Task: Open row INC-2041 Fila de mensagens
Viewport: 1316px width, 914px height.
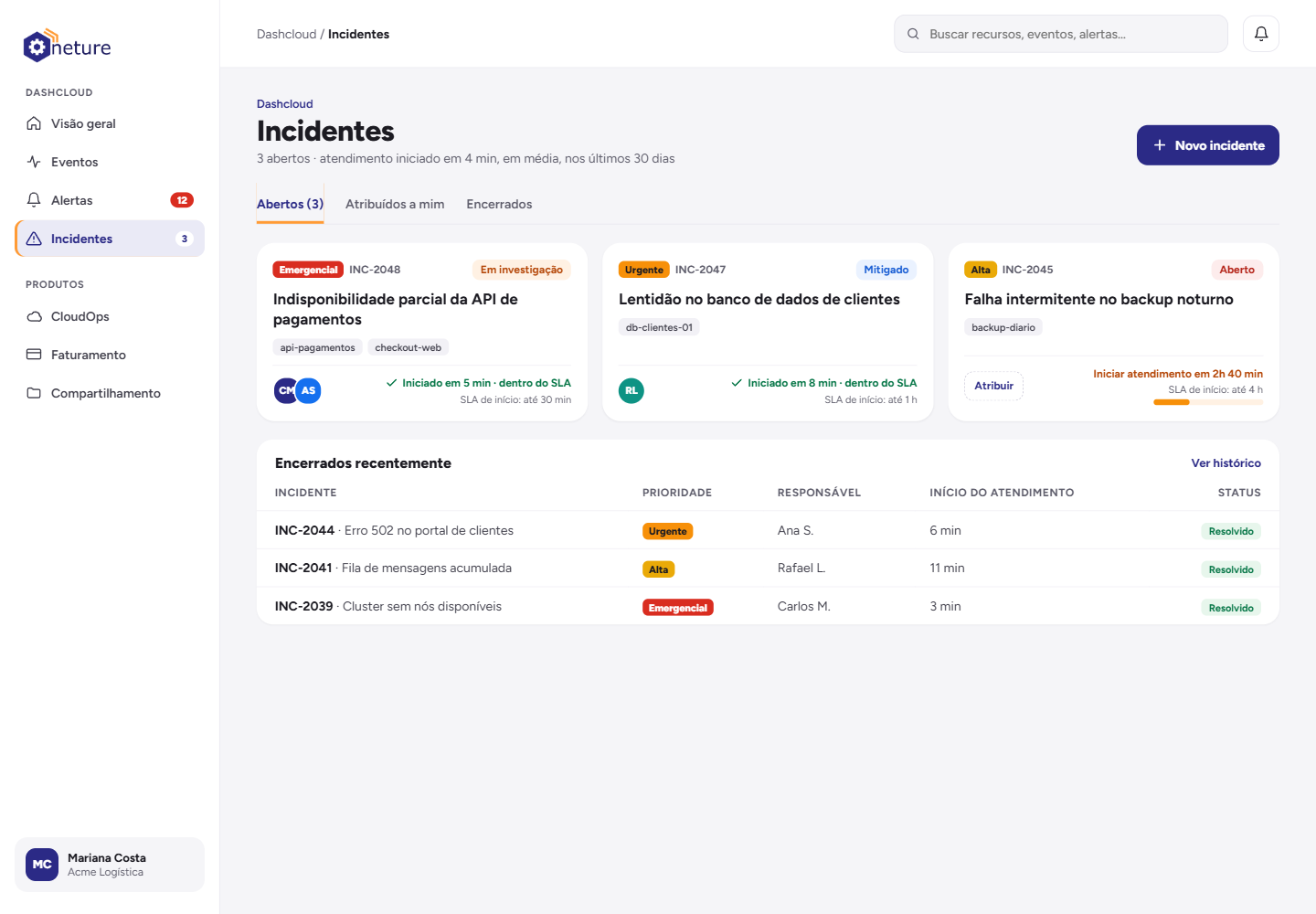Action: (x=768, y=568)
